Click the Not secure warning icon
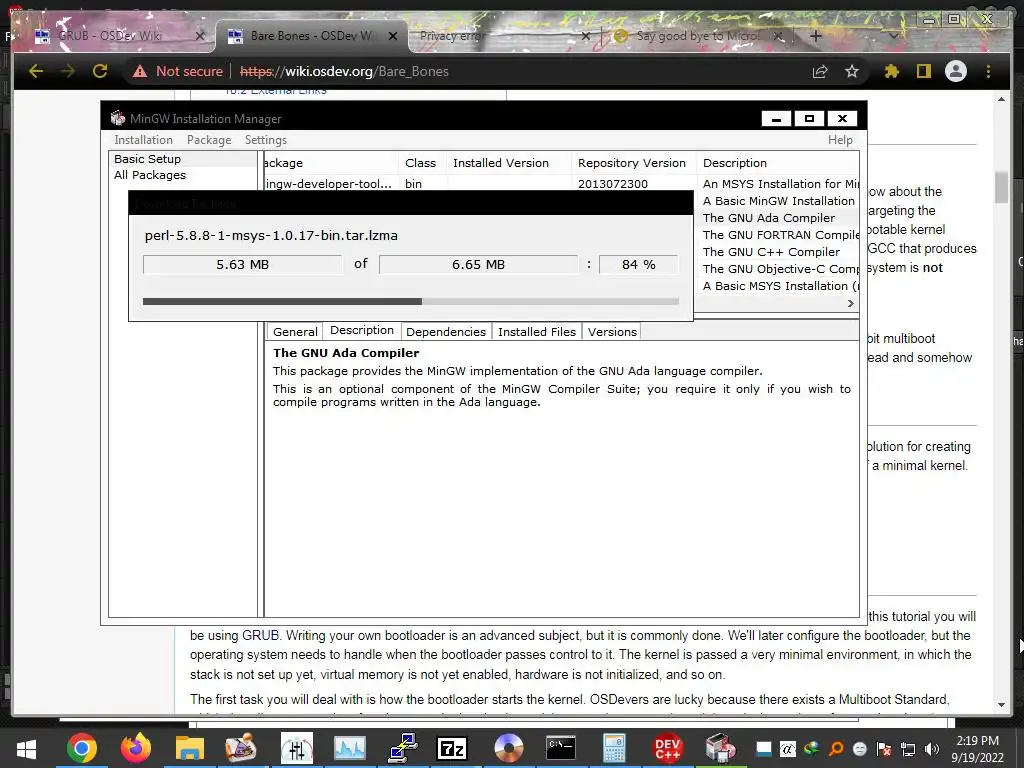This screenshot has height=768, width=1024. click(x=140, y=71)
